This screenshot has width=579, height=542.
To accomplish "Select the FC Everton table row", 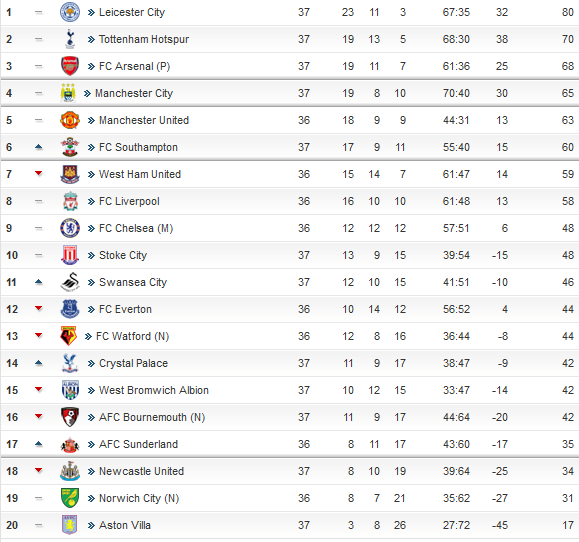I will point(290,309).
